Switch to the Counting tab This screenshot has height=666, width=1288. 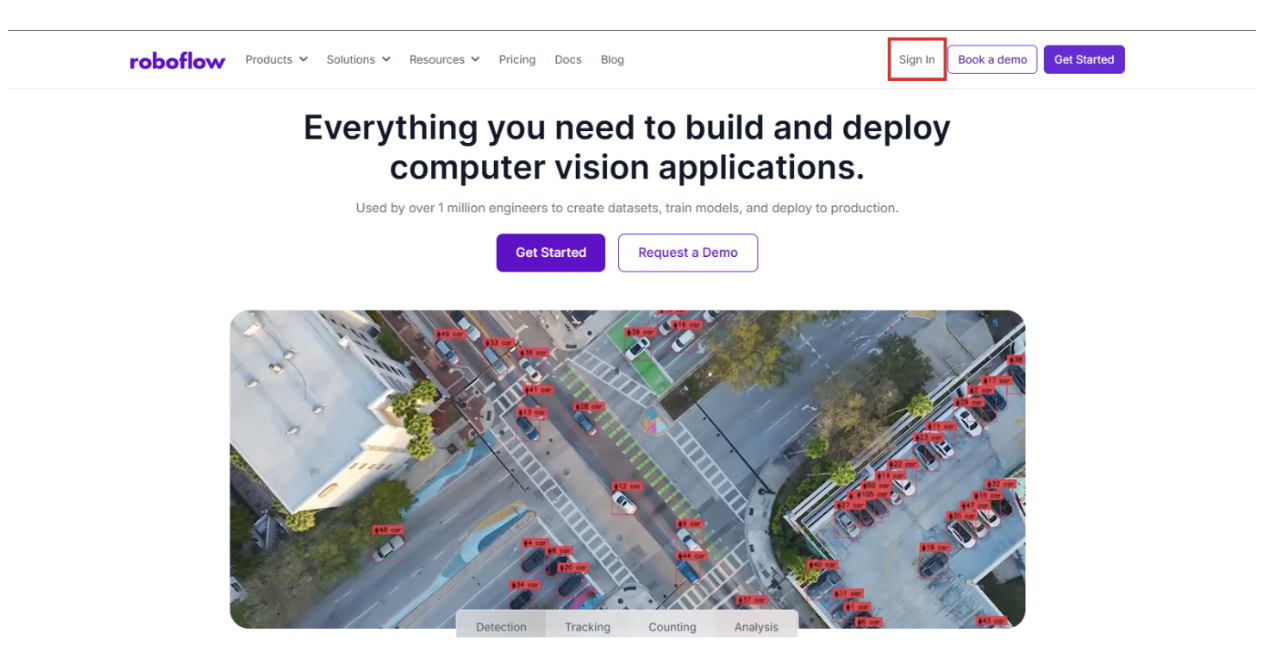[x=672, y=627]
